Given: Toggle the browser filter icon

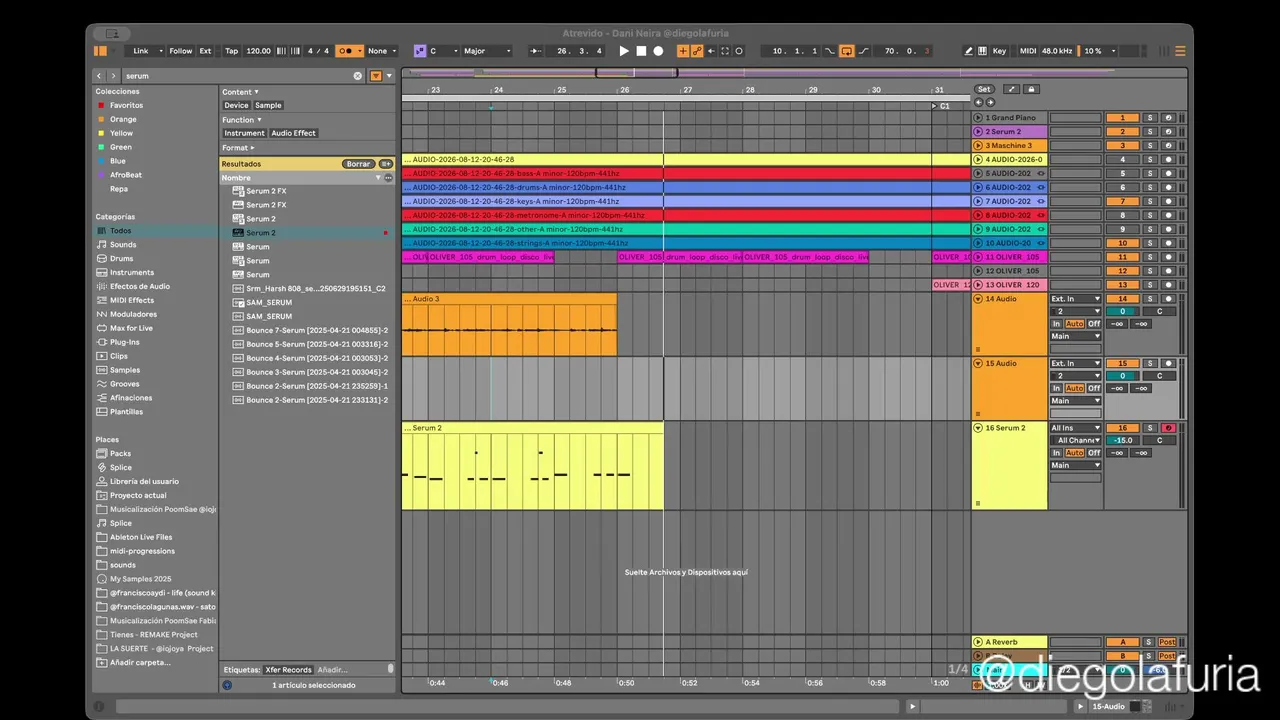Looking at the screenshot, I should click(377, 76).
